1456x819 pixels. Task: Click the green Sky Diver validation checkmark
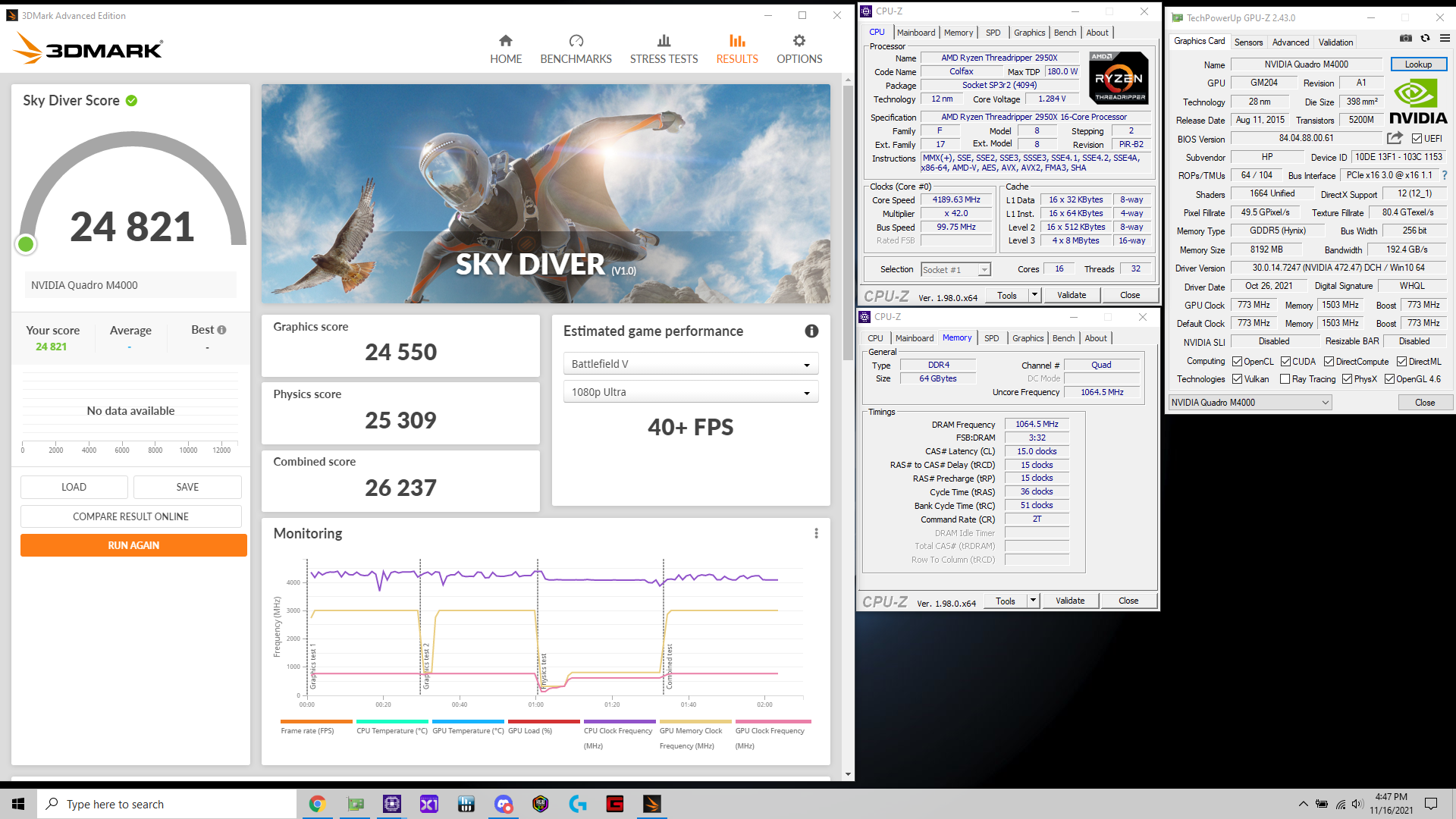(x=131, y=101)
